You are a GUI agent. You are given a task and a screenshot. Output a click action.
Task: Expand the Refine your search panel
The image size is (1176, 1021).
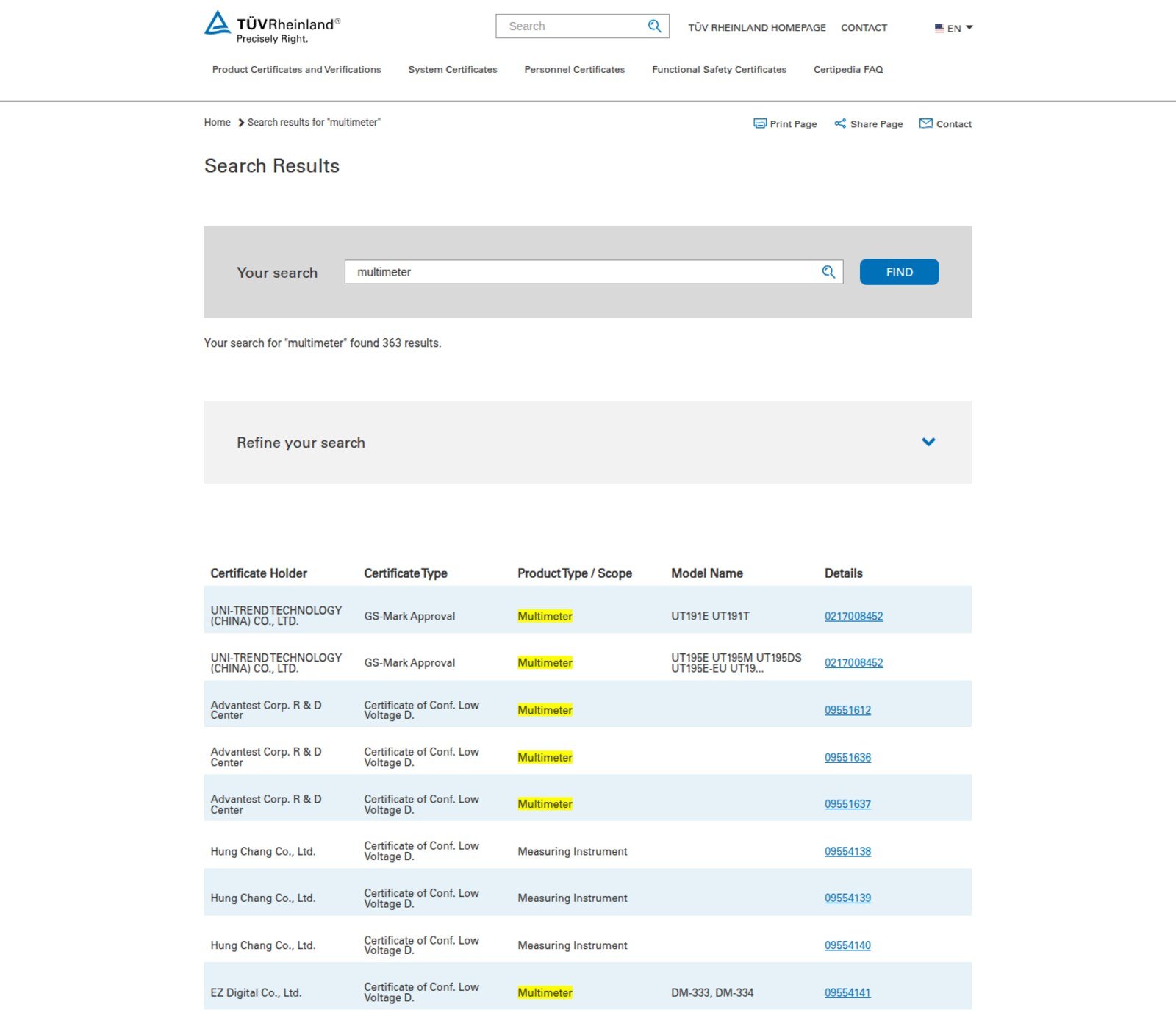(x=928, y=442)
